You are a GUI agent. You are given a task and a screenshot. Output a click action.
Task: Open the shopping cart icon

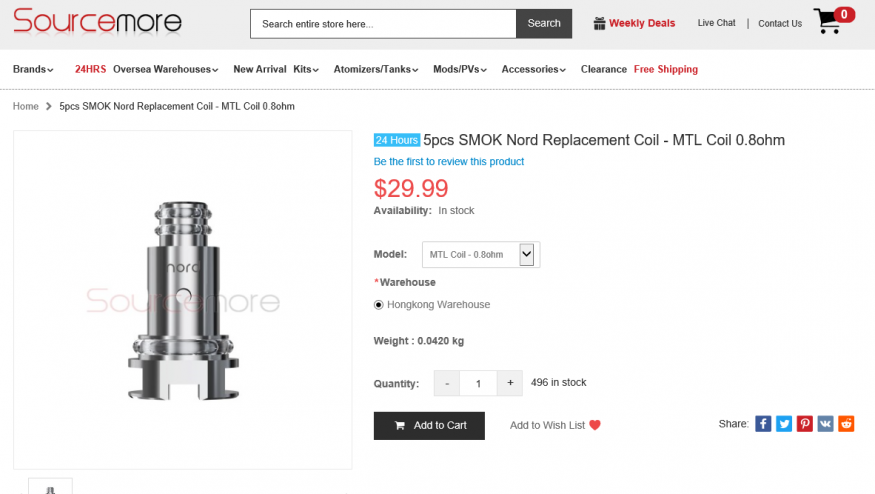point(828,22)
